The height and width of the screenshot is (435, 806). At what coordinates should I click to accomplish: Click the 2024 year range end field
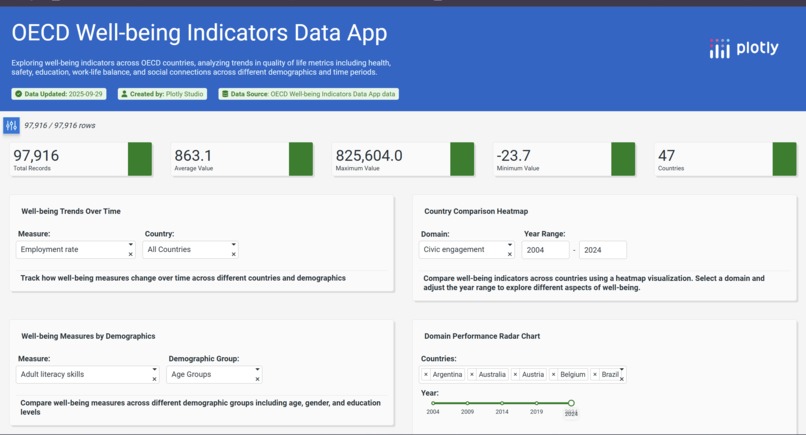point(602,250)
